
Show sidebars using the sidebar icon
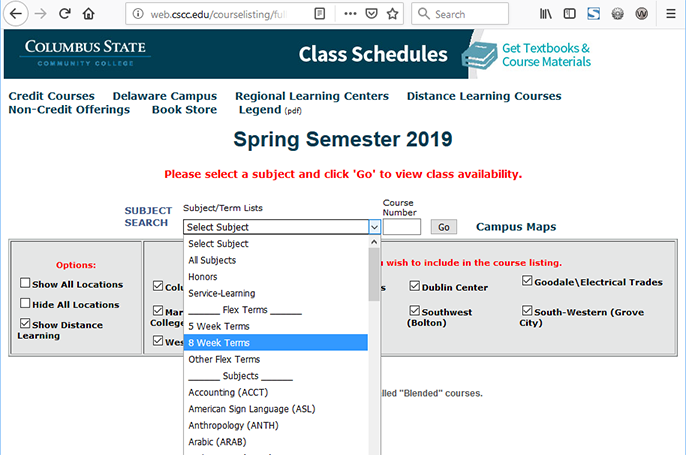tap(570, 14)
